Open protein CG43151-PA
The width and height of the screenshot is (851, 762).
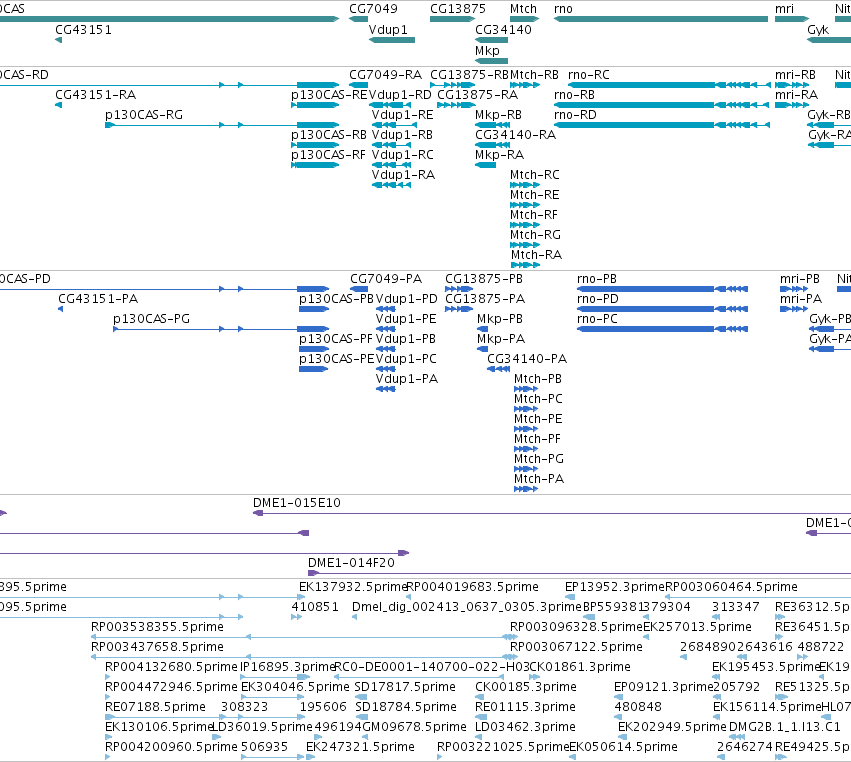click(60, 309)
